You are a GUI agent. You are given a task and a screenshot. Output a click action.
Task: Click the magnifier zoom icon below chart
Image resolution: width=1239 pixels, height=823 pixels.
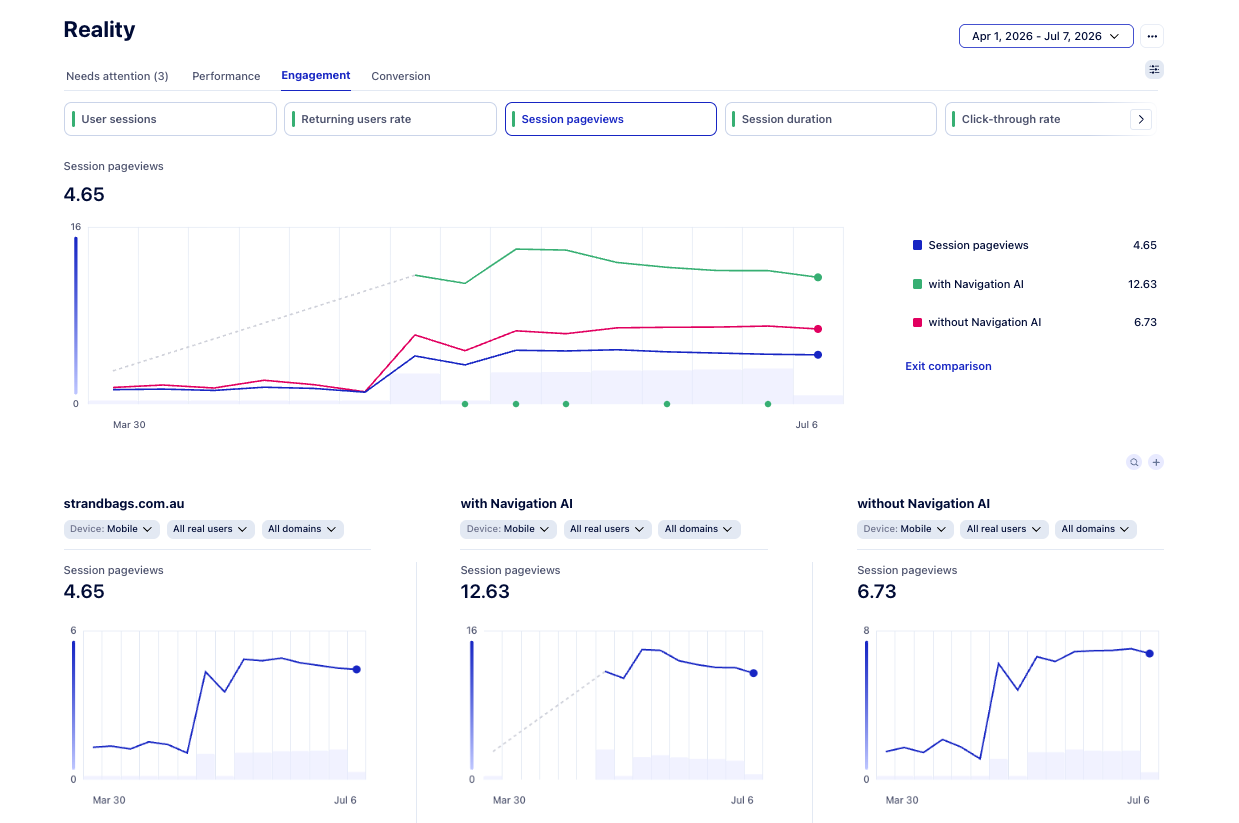1134,462
